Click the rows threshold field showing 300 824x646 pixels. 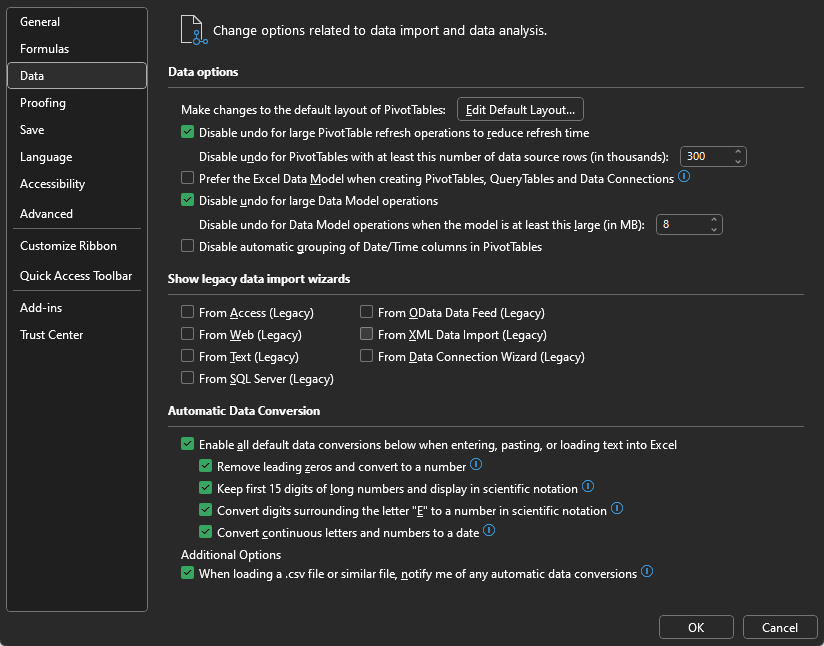click(706, 157)
